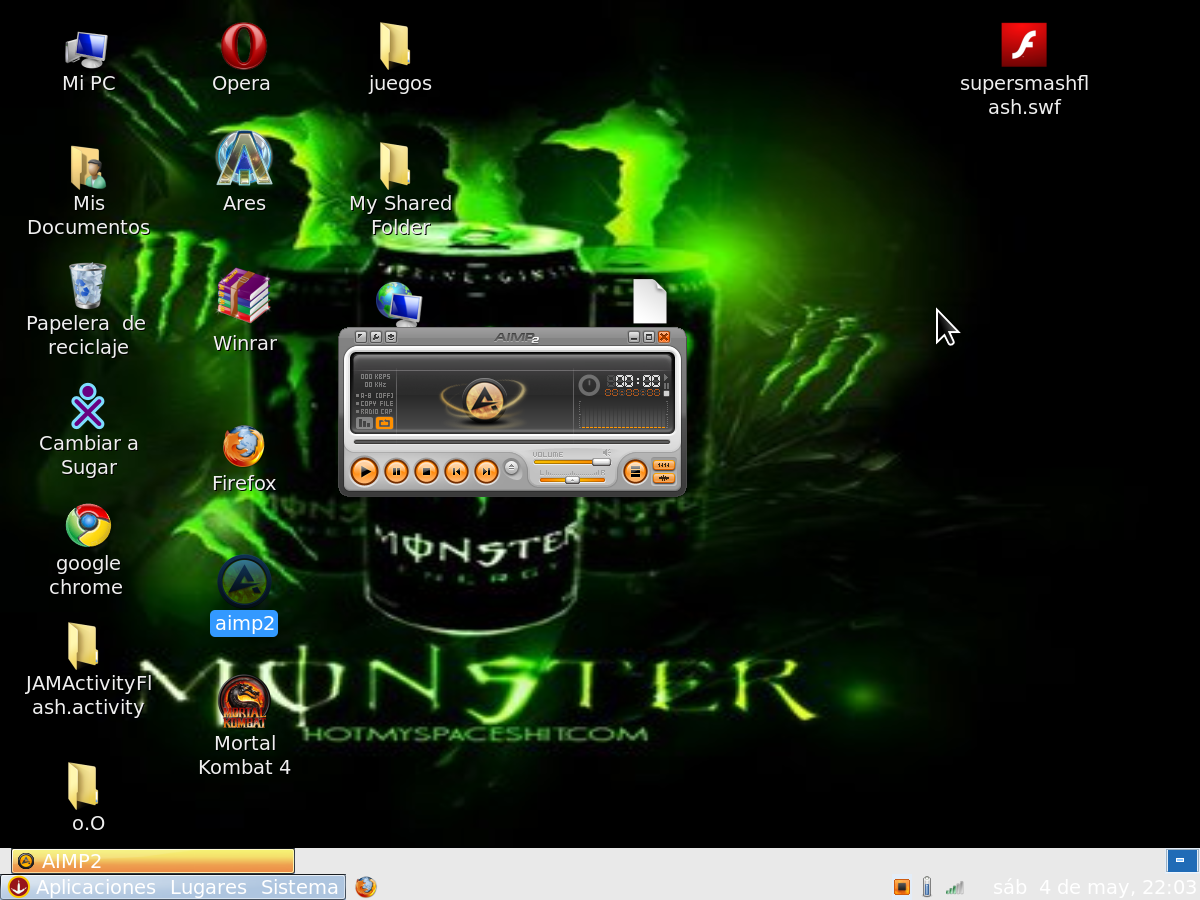Open the juegos folder
This screenshot has height=900, width=1200.
click(399, 59)
